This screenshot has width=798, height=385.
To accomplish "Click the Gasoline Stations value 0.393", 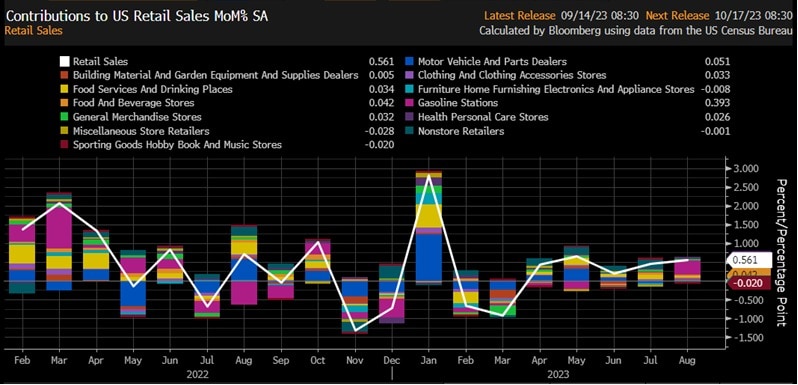I will pyautogui.click(x=718, y=103).
